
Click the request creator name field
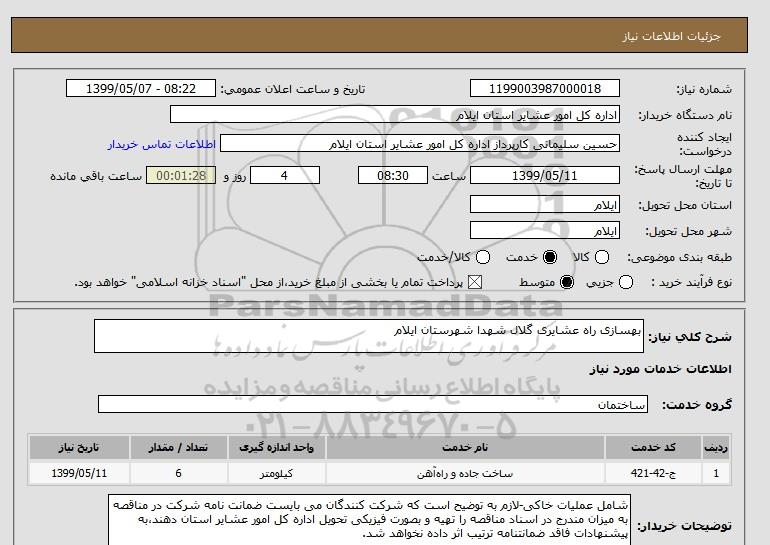[420, 144]
